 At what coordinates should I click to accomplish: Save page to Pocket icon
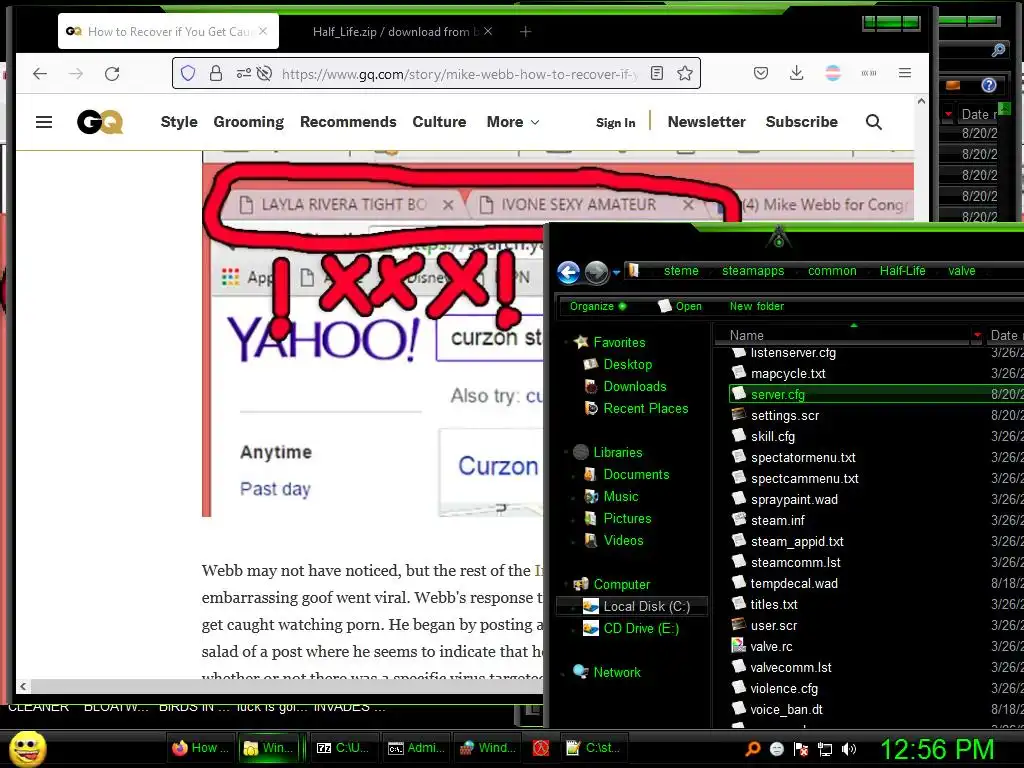[761, 73]
